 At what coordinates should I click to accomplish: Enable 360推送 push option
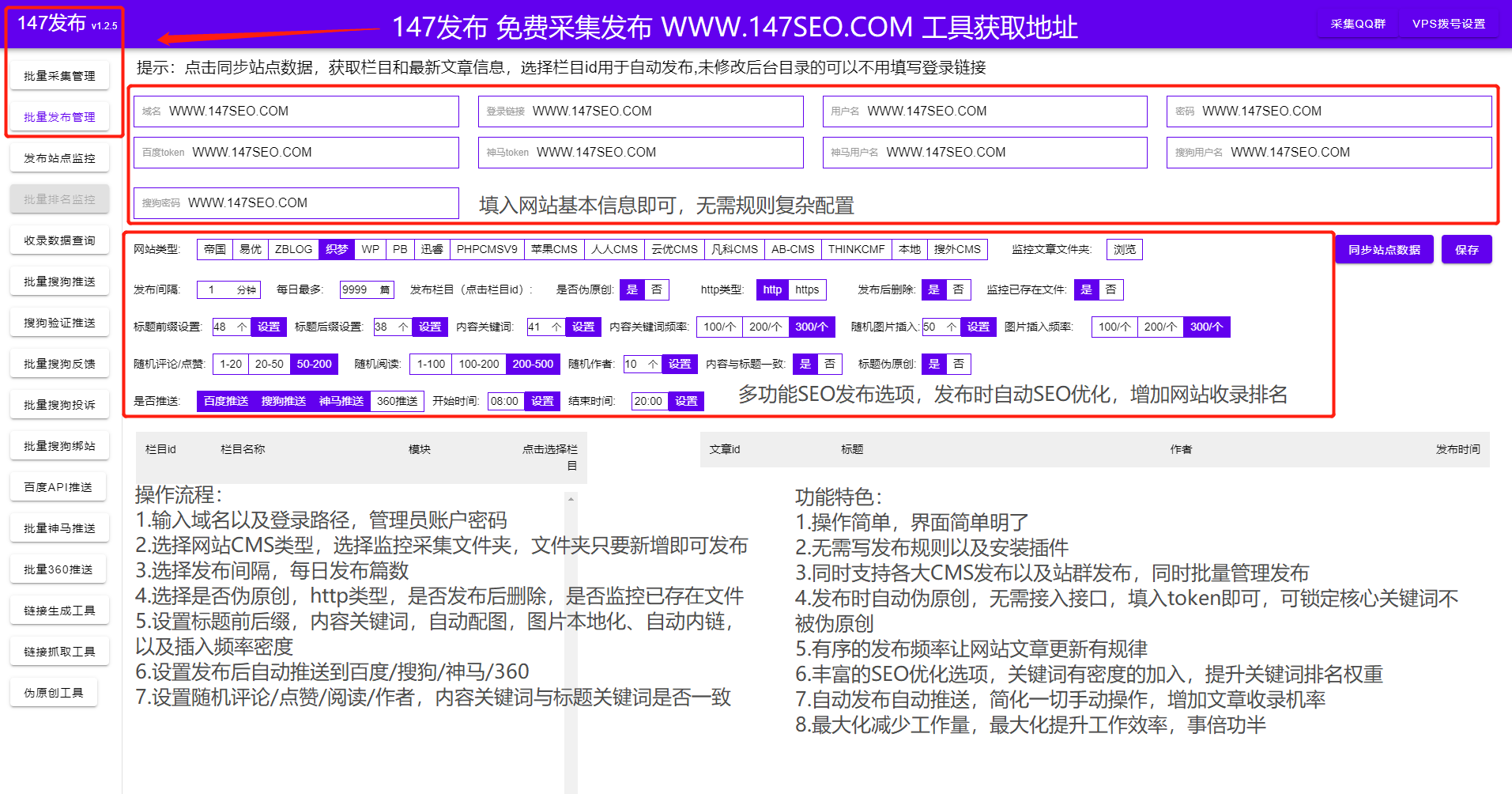point(397,401)
